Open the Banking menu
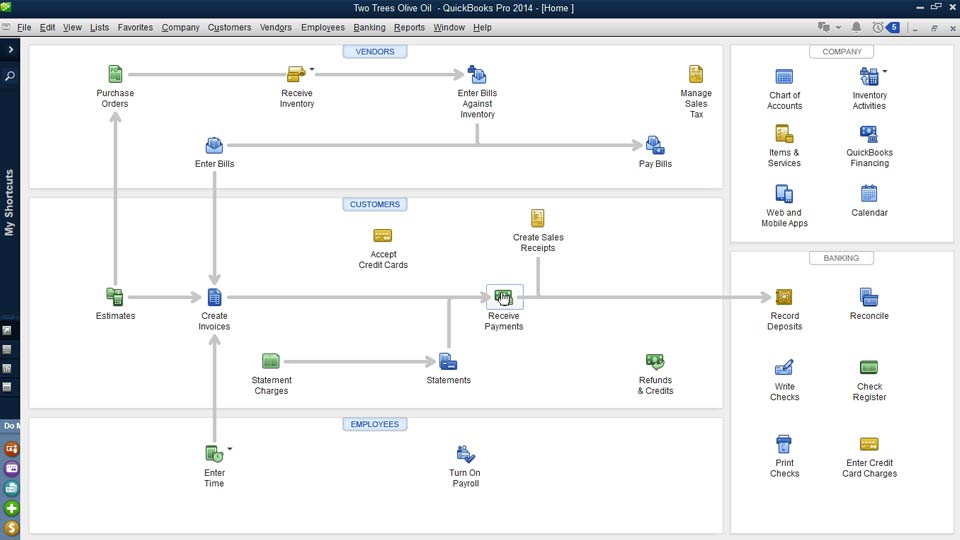The height and width of the screenshot is (540, 960). 369,28
